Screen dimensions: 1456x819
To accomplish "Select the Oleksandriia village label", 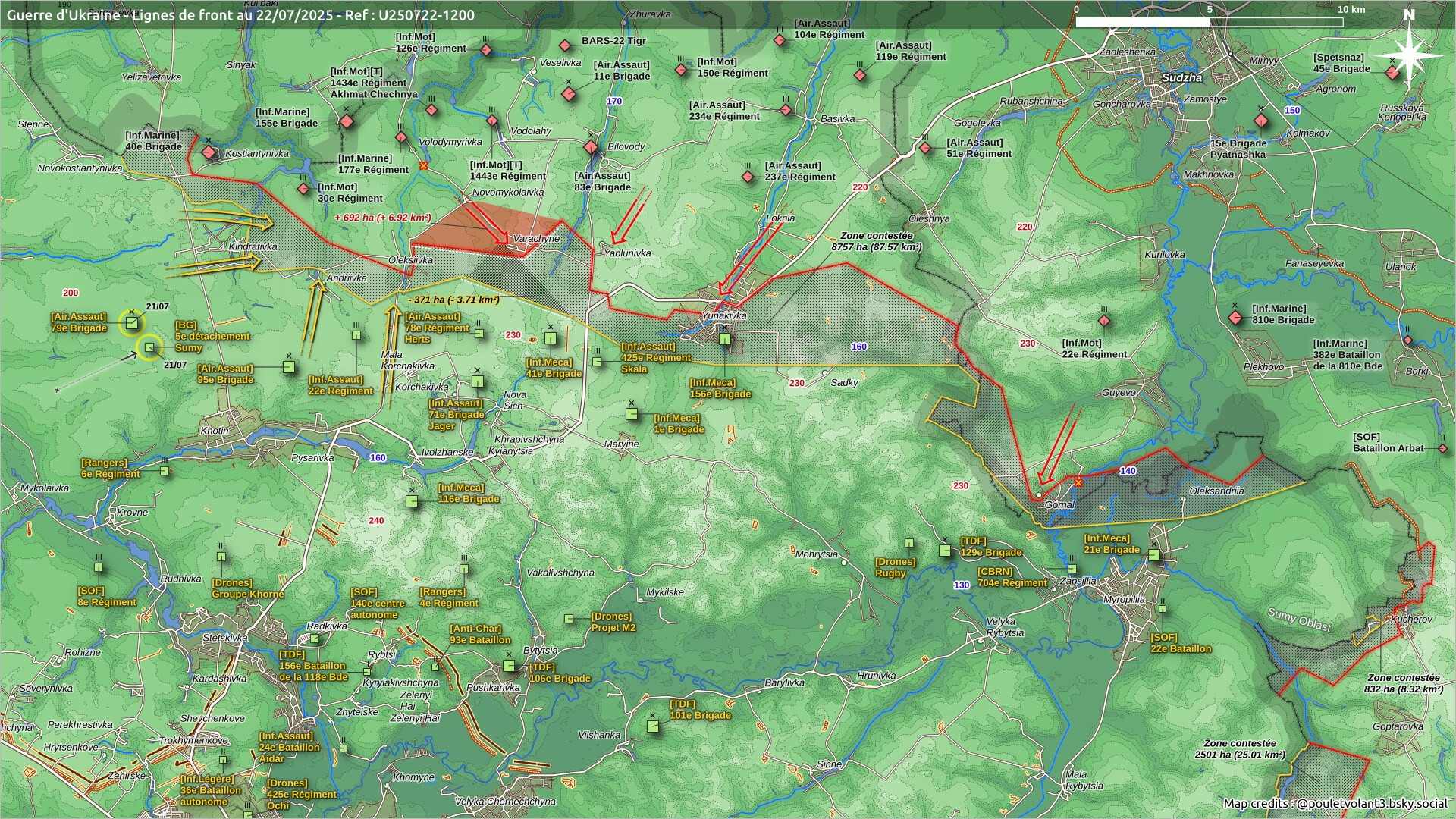I will coord(1216,491).
